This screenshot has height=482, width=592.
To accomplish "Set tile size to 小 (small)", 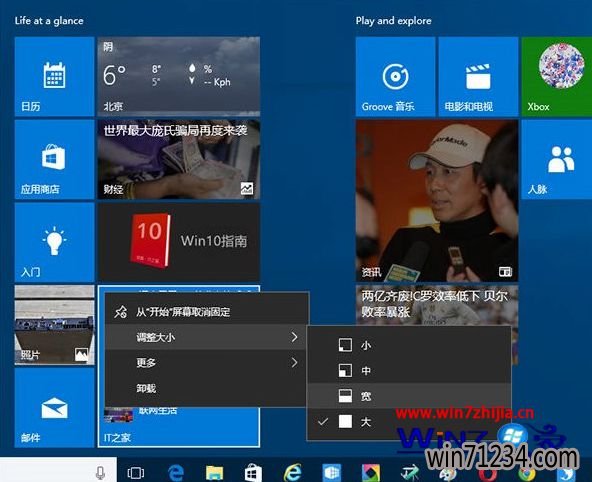I will coord(409,345).
